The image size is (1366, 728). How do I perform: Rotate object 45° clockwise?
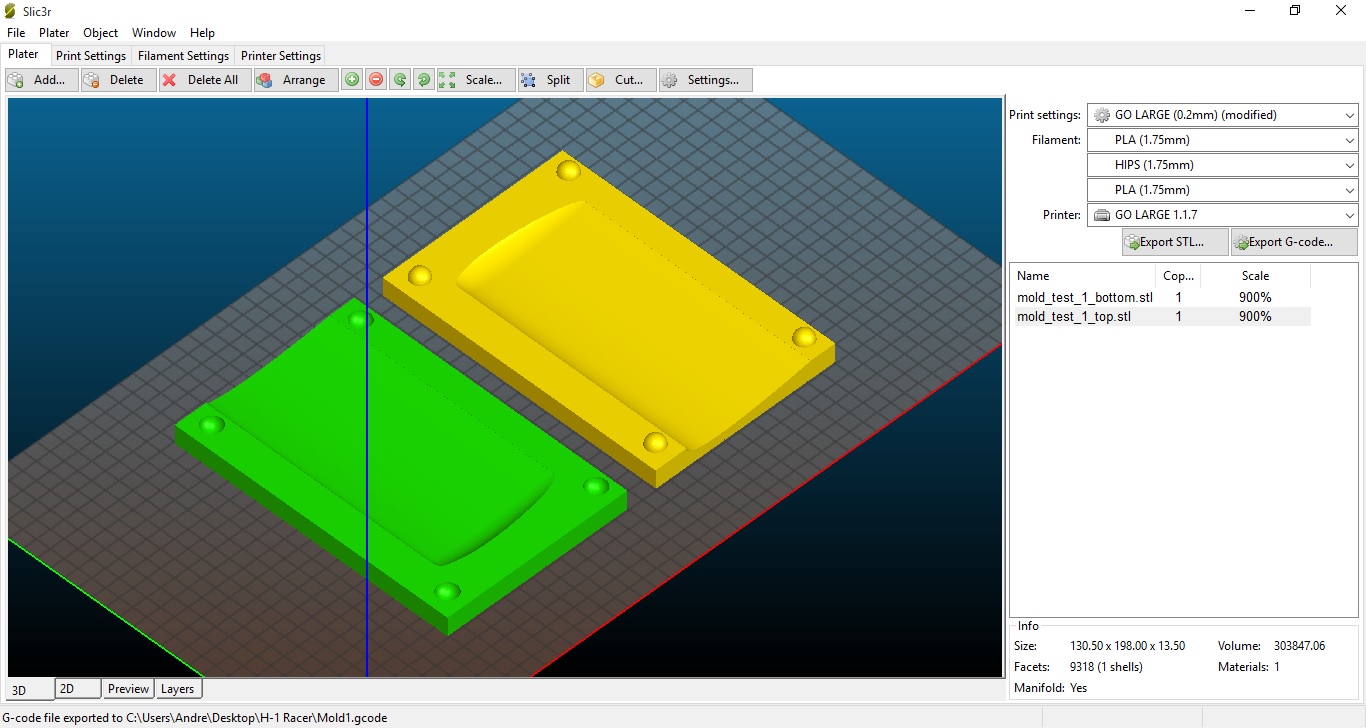point(423,80)
